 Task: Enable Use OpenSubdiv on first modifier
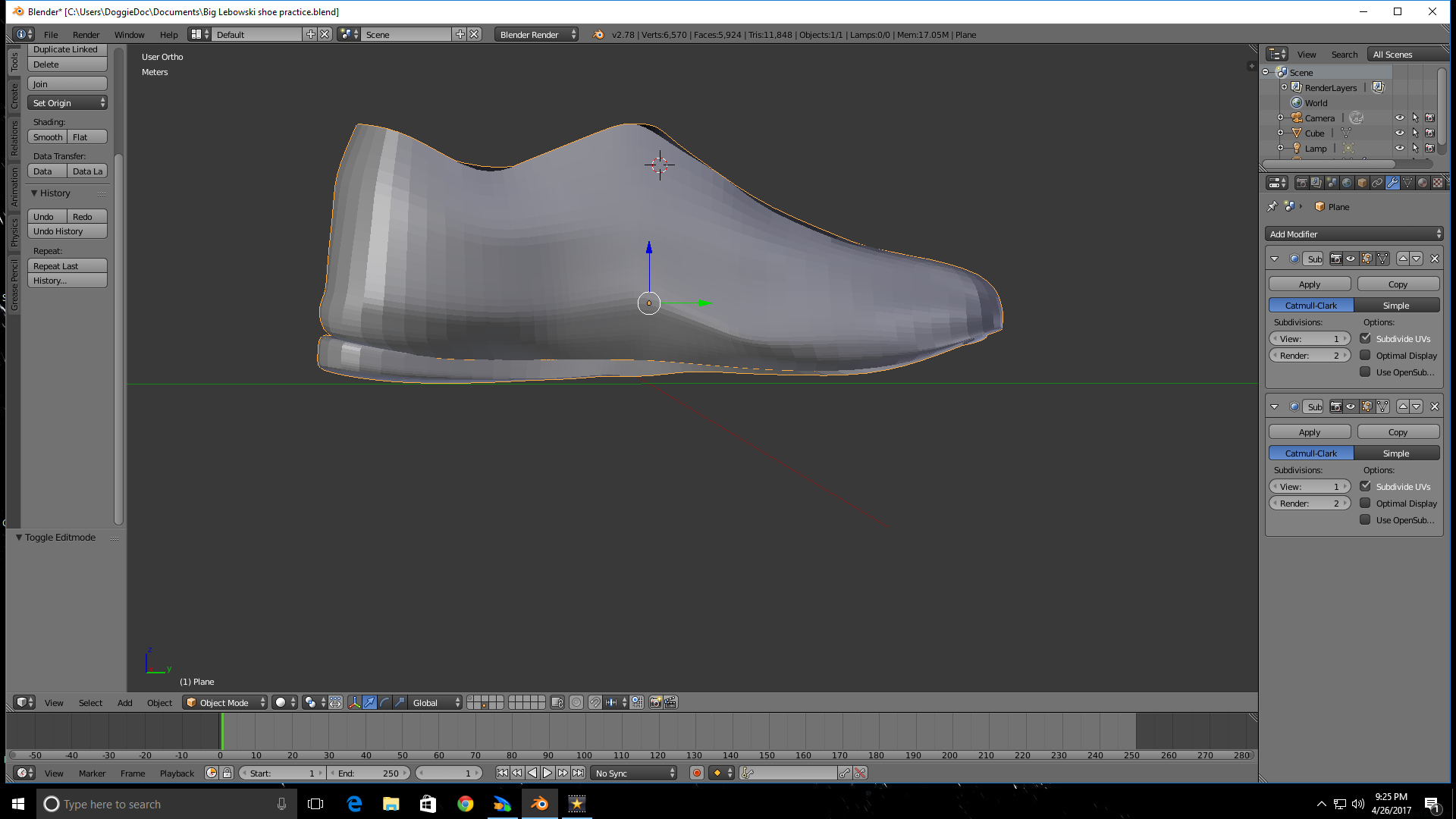[x=1365, y=372]
